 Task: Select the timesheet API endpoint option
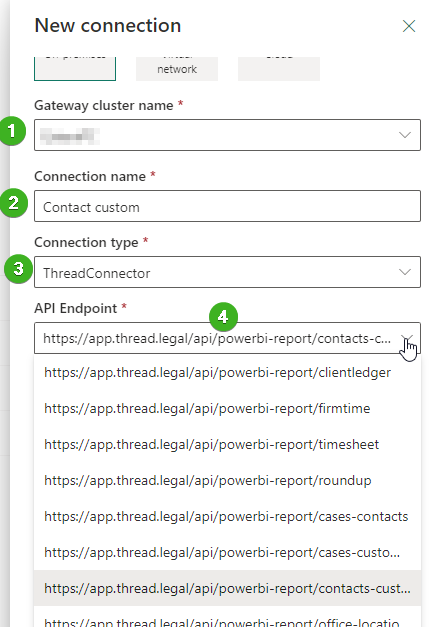[227, 445]
